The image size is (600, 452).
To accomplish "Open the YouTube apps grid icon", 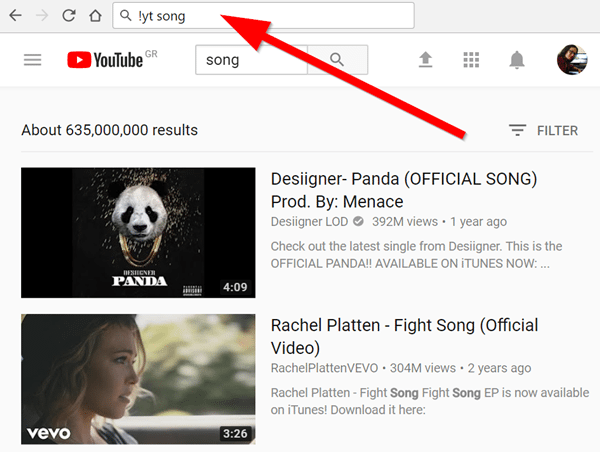I will (x=471, y=60).
